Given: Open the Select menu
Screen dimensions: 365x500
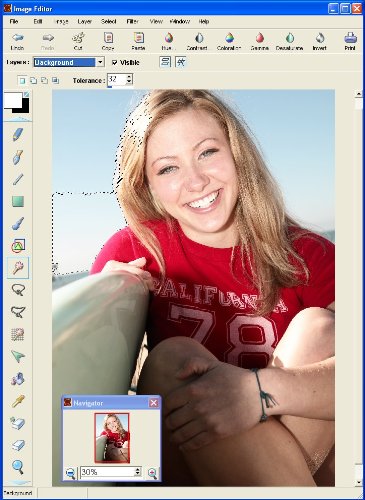Looking at the screenshot, I should (109, 22).
